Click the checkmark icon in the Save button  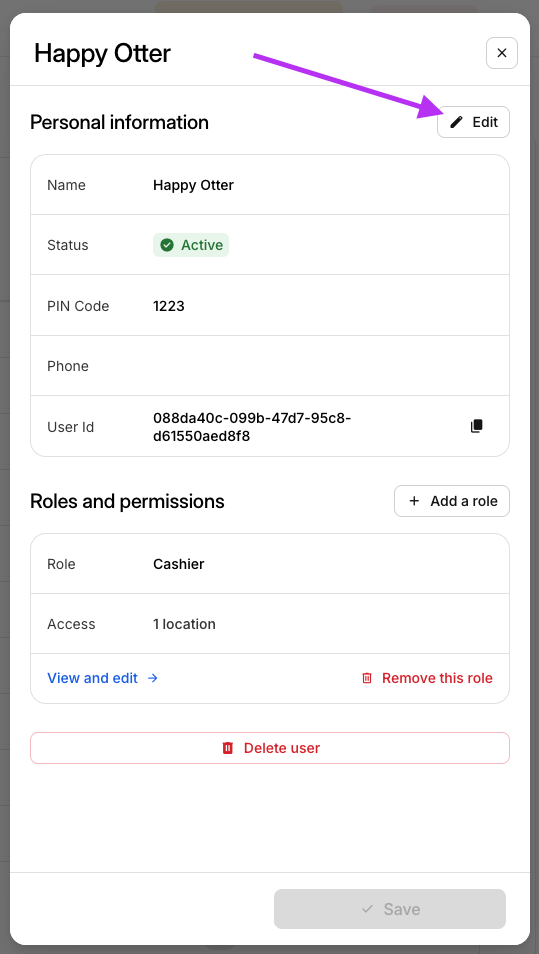click(x=367, y=909)
